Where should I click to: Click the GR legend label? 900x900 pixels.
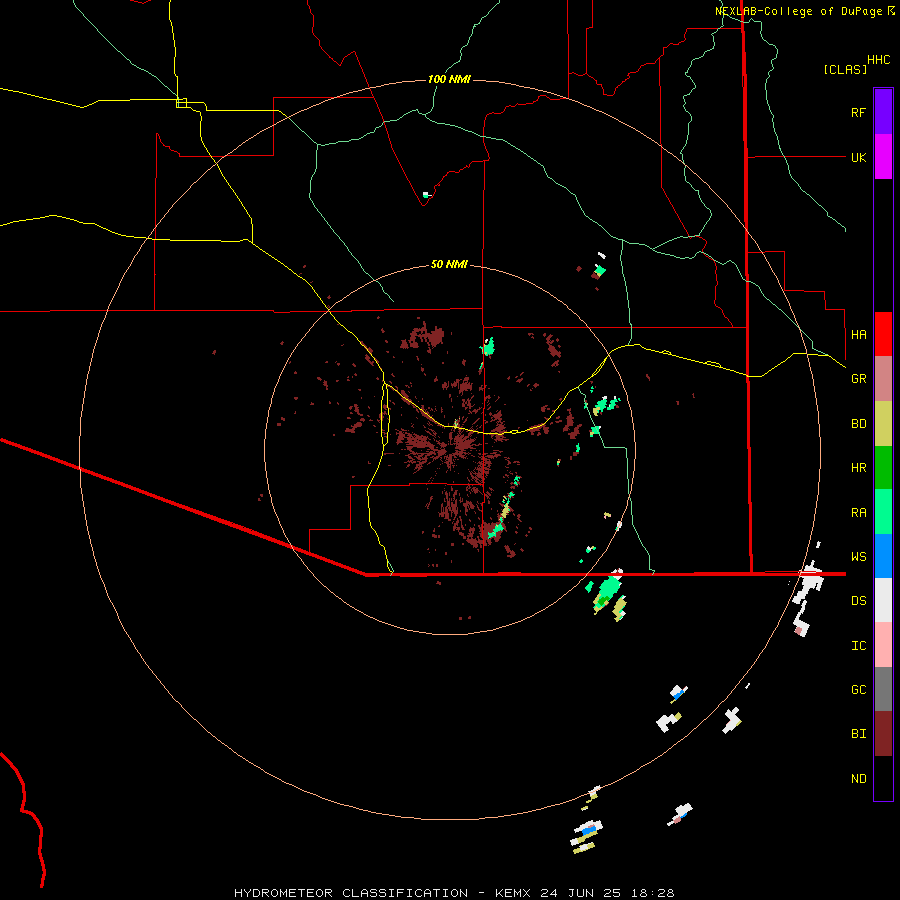[858, 379]
